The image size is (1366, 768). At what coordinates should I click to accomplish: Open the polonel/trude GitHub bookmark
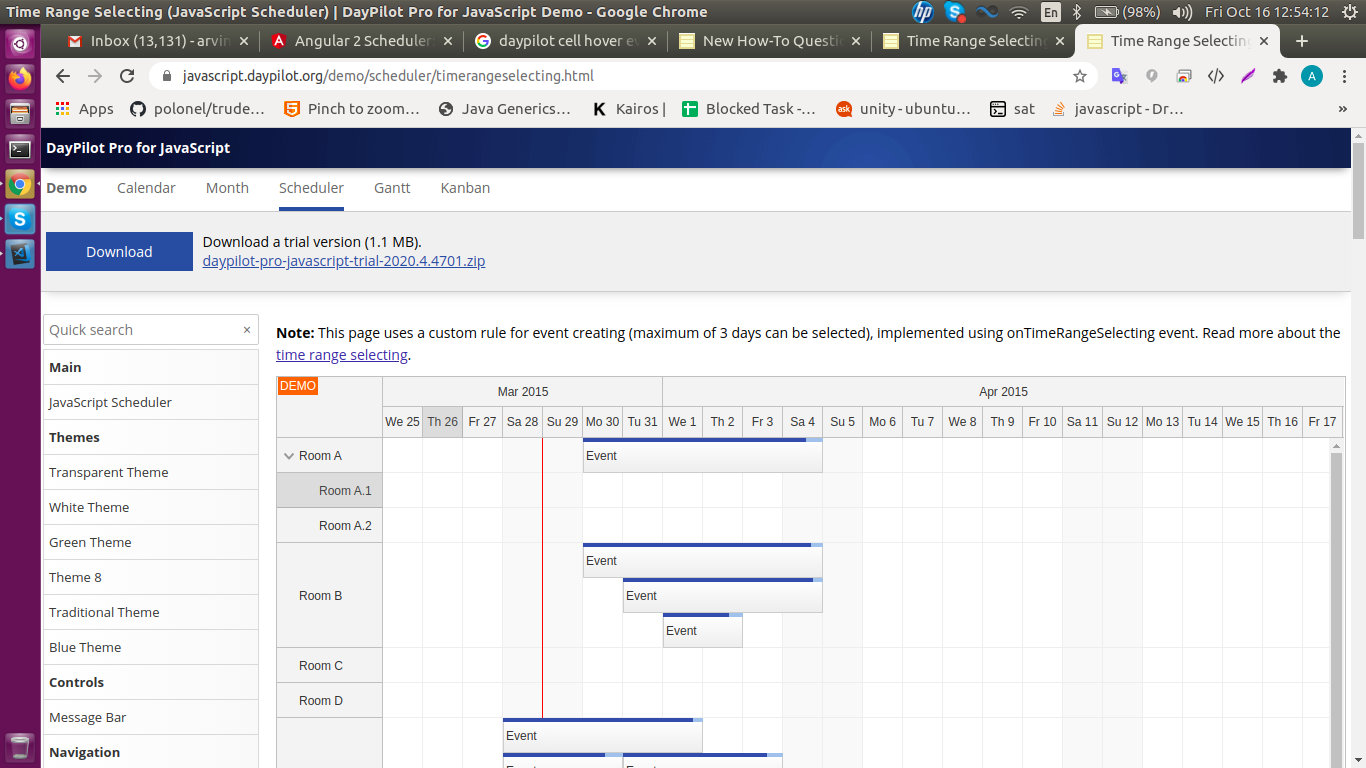[197, 109]
